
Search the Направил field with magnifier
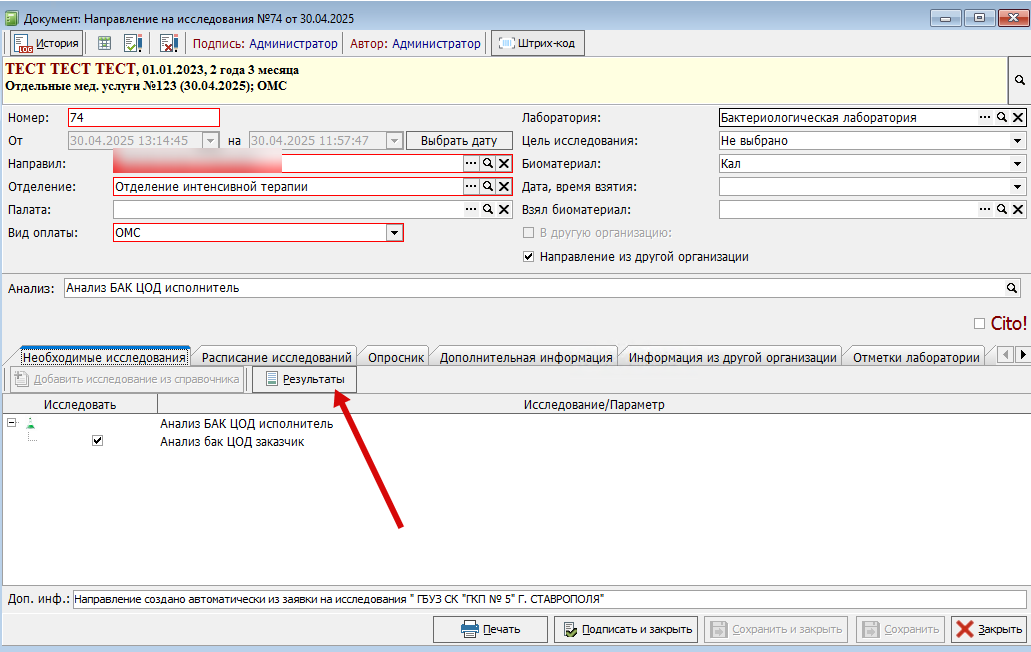tap(487, 163)
